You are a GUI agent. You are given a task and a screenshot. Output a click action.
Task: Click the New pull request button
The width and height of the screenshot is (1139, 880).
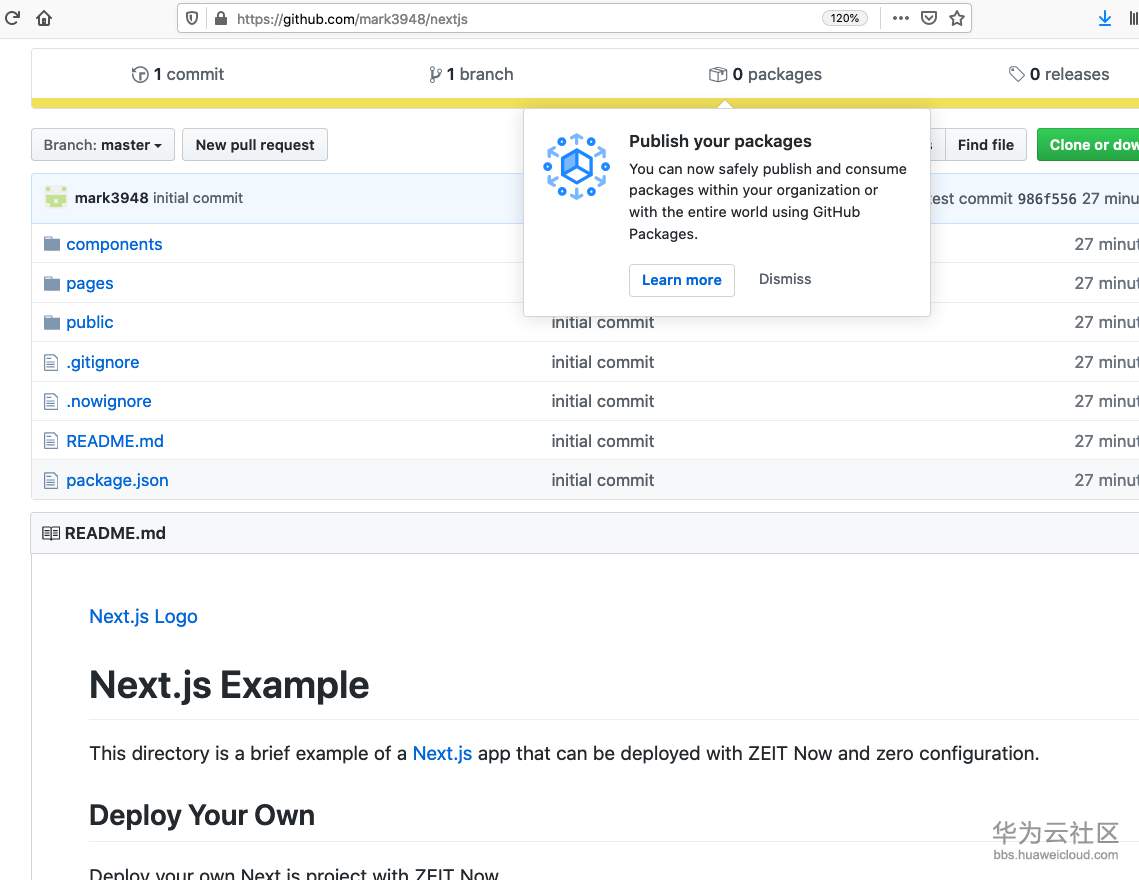tap(255, 145)
